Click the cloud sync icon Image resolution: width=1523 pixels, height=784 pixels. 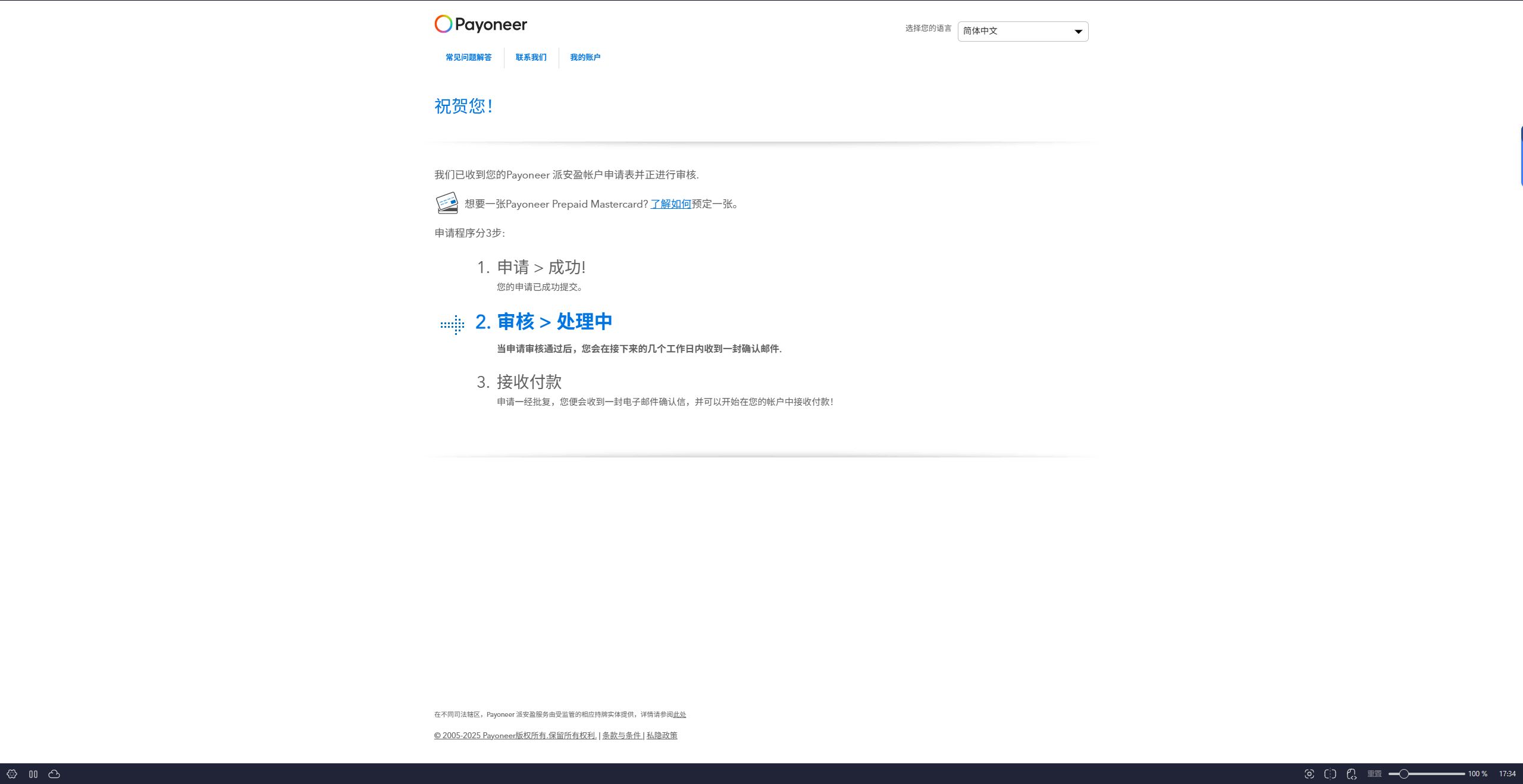[x=54, y=774]
